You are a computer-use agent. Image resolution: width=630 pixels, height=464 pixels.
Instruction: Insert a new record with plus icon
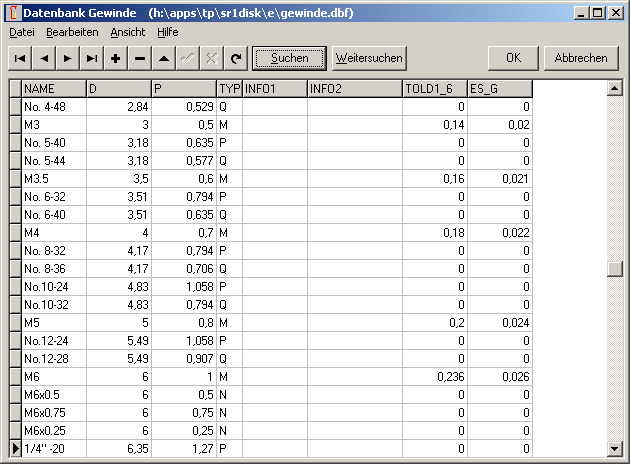pos(116,58)
